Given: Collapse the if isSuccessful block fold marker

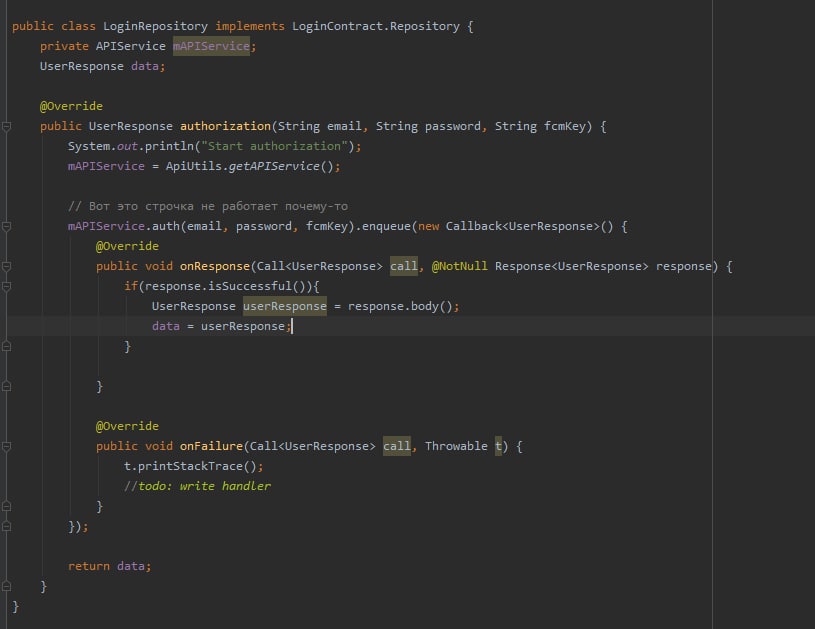Looking at the screenshot, I should coord(7,286).
